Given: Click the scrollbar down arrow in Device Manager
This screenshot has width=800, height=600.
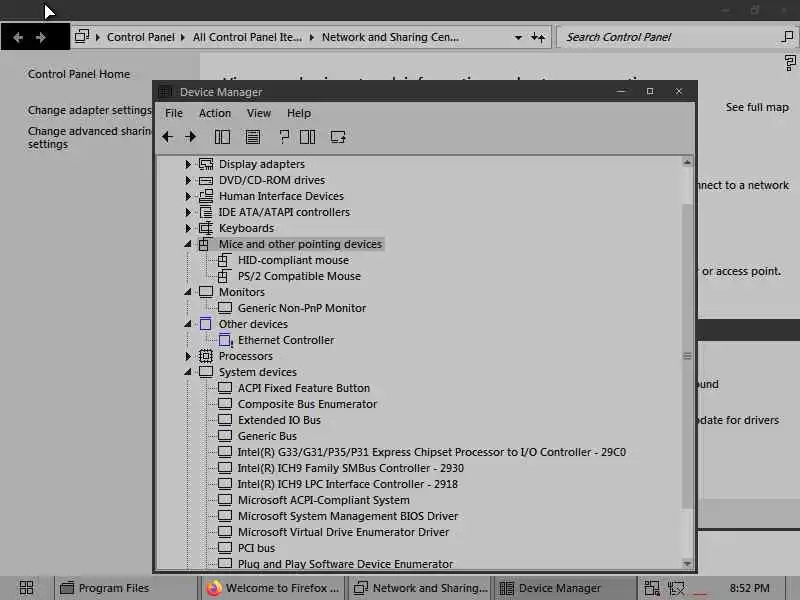Looking at the screenshot, I should point(687,563).
